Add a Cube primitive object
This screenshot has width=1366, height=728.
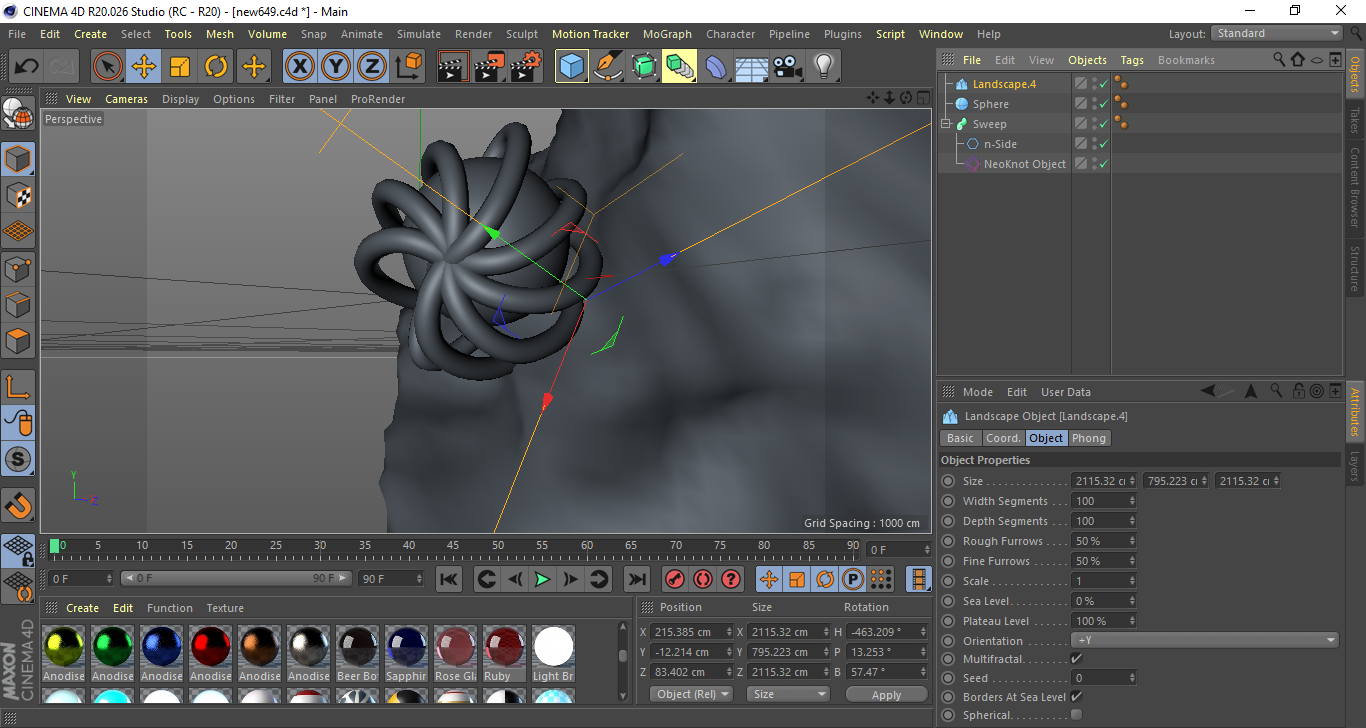pyautogui.click(x=571, y=67)
